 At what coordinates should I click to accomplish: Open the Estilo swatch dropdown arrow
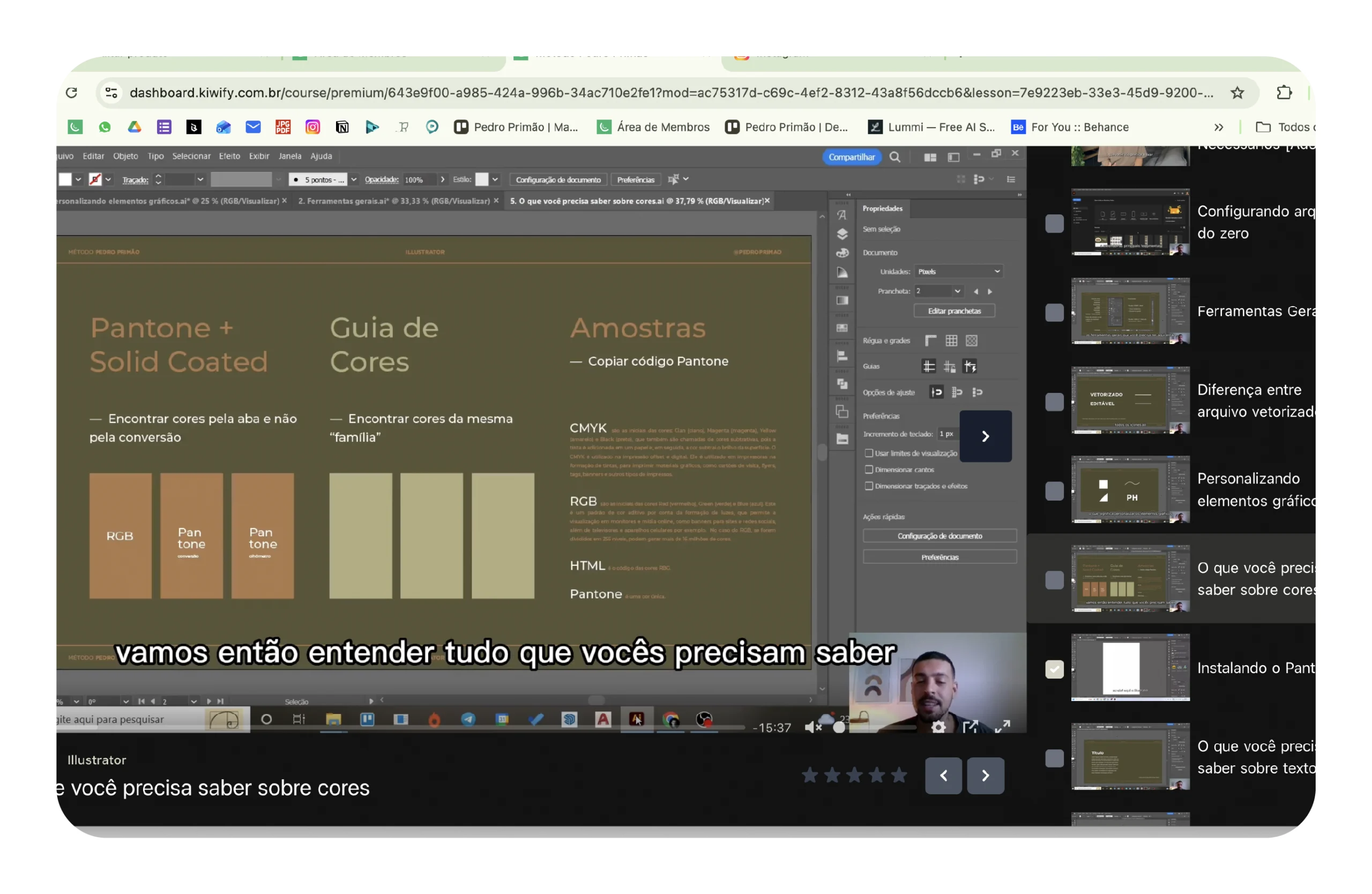495,180
